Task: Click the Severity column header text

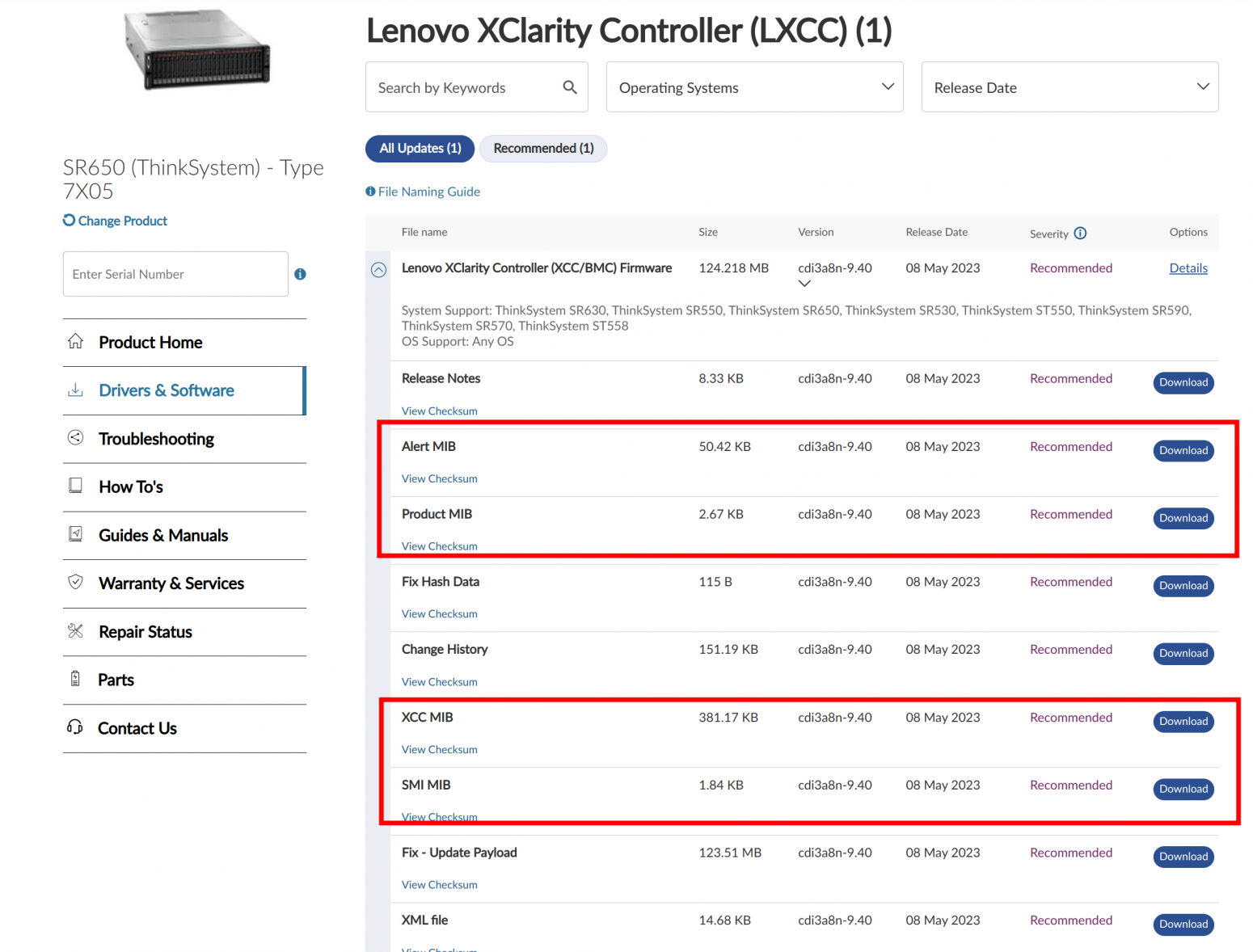Action: [x=1049, y=234]
